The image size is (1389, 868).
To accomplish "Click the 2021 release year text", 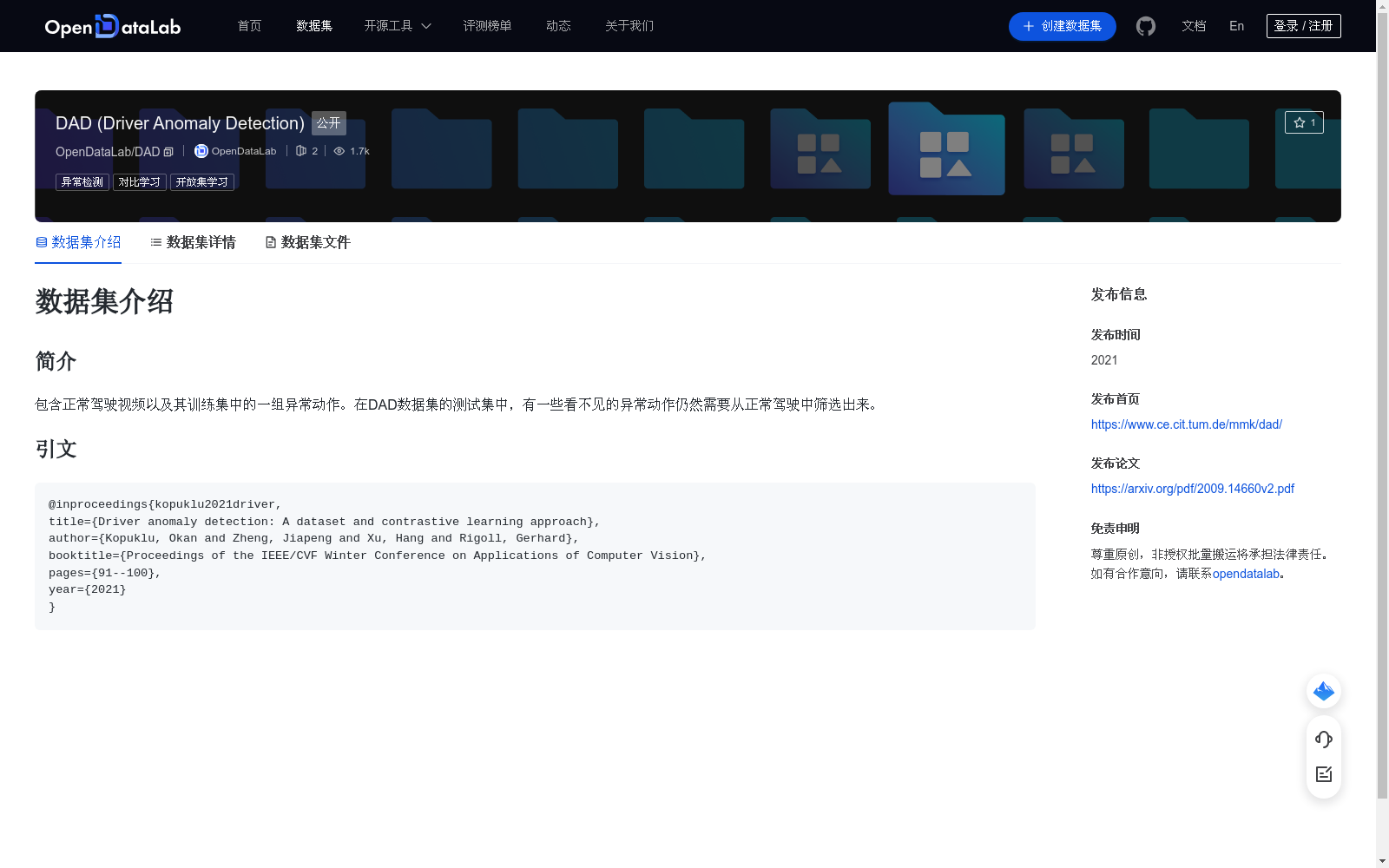I will [1104, 360].
